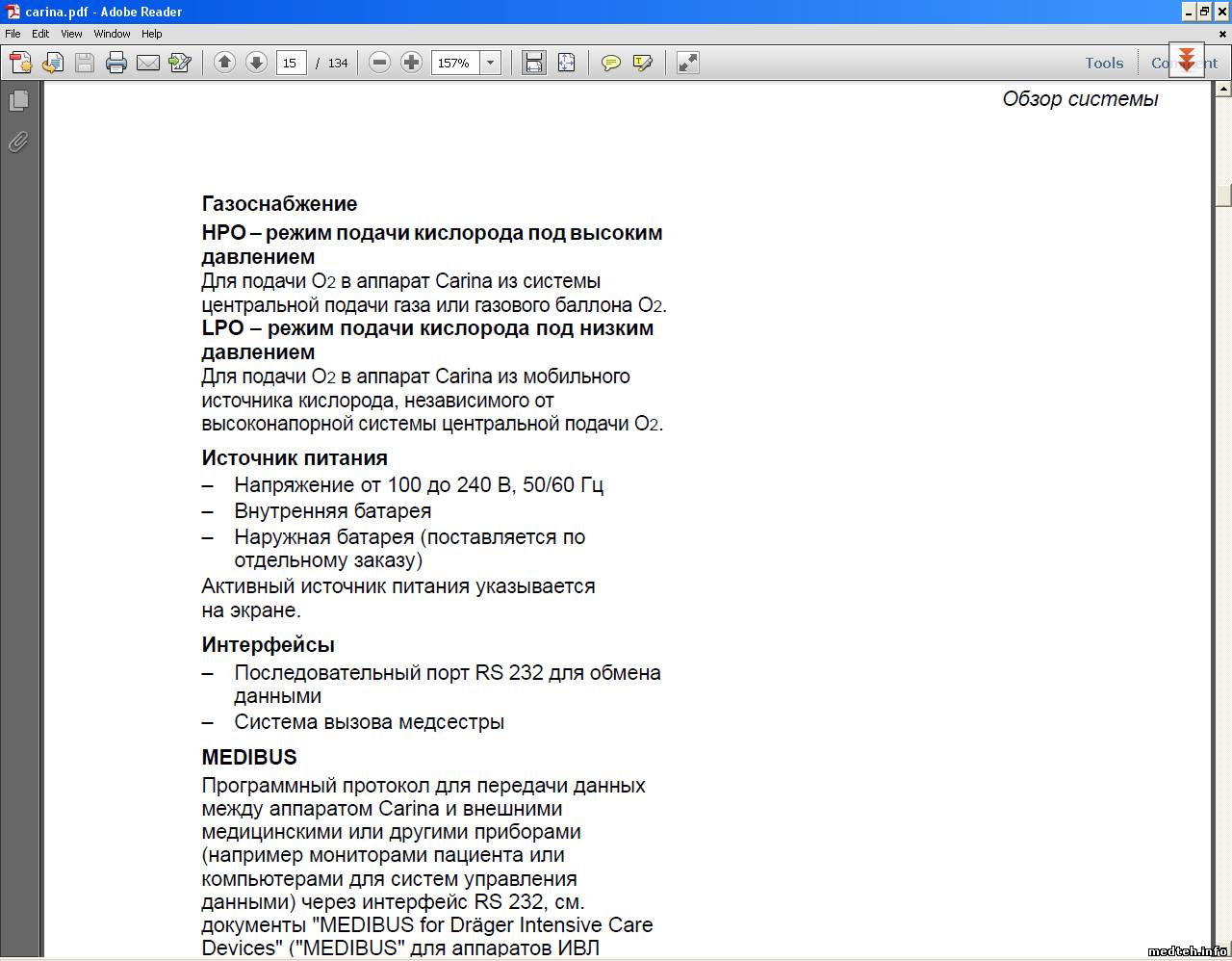This screenshot has height=961, width=1232.
Task: Toggle fit one full page view
Action: (x=566, y=63)
